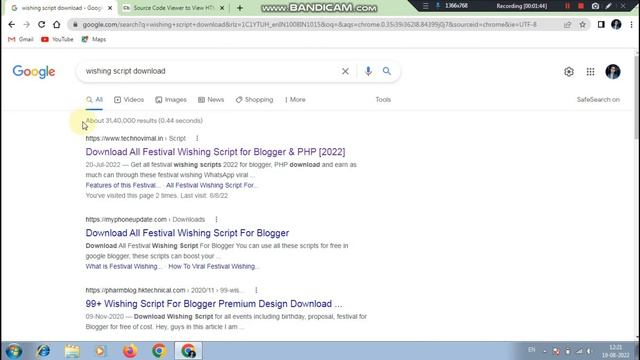Viewport: 640px width, 360px height.
Task: Go back to previous page in browser
Action: (x=11, y=24)
